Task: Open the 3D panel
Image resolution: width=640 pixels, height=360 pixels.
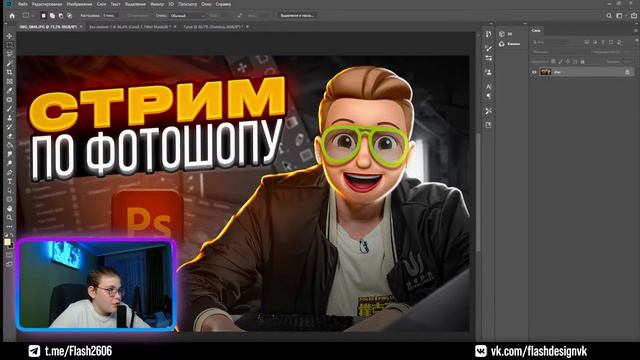Action: (506, 34)
